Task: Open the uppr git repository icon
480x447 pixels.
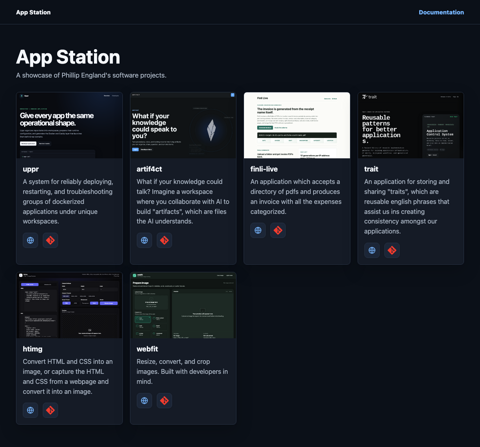Action: point(50,240)
